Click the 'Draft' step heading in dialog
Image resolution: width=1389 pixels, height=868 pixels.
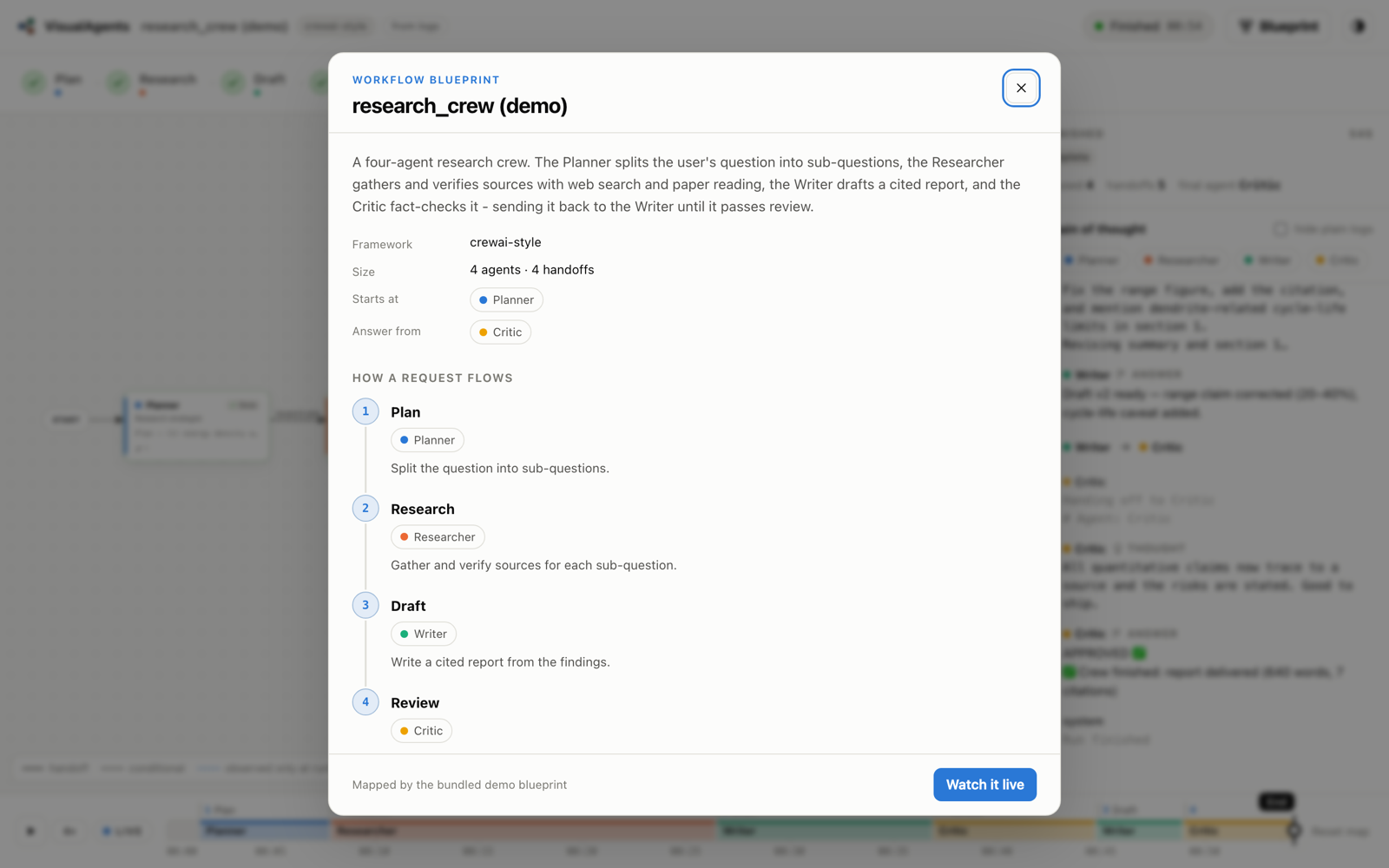(408, 606)
